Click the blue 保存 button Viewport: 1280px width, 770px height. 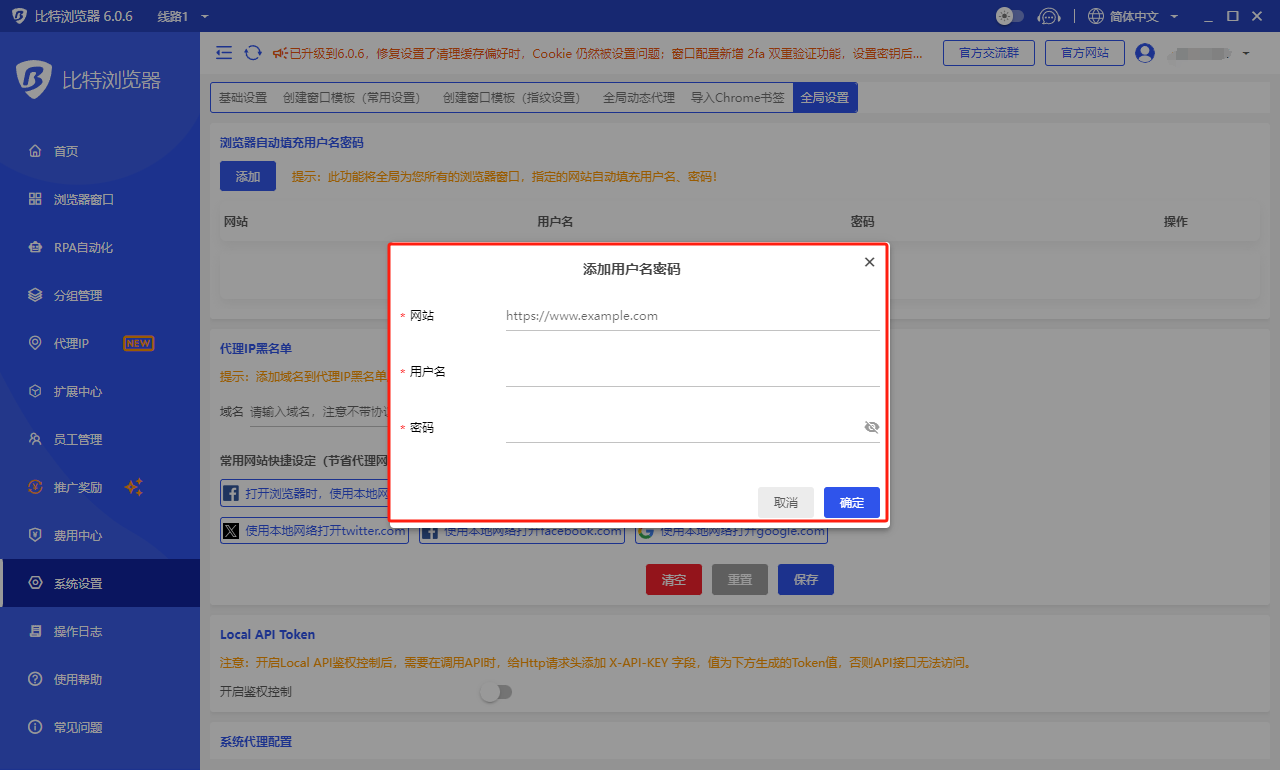[x=806, y=580]
